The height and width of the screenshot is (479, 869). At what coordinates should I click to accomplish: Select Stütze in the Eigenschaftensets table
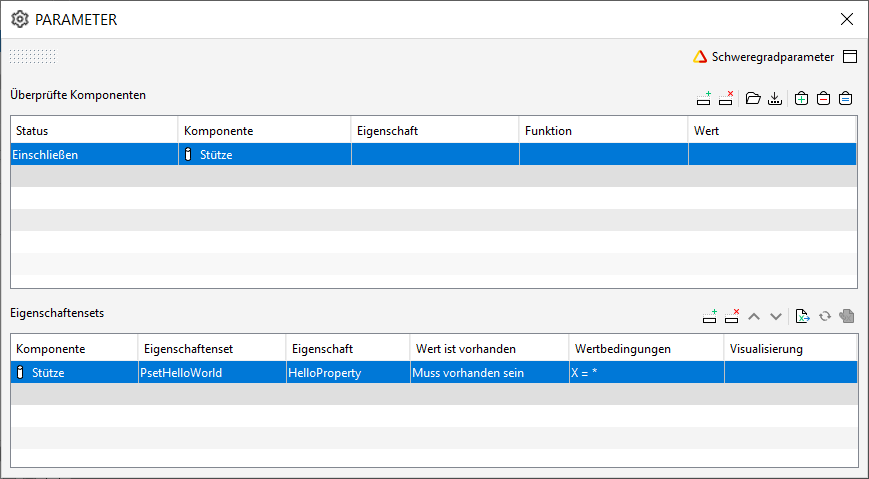(74, 373)
